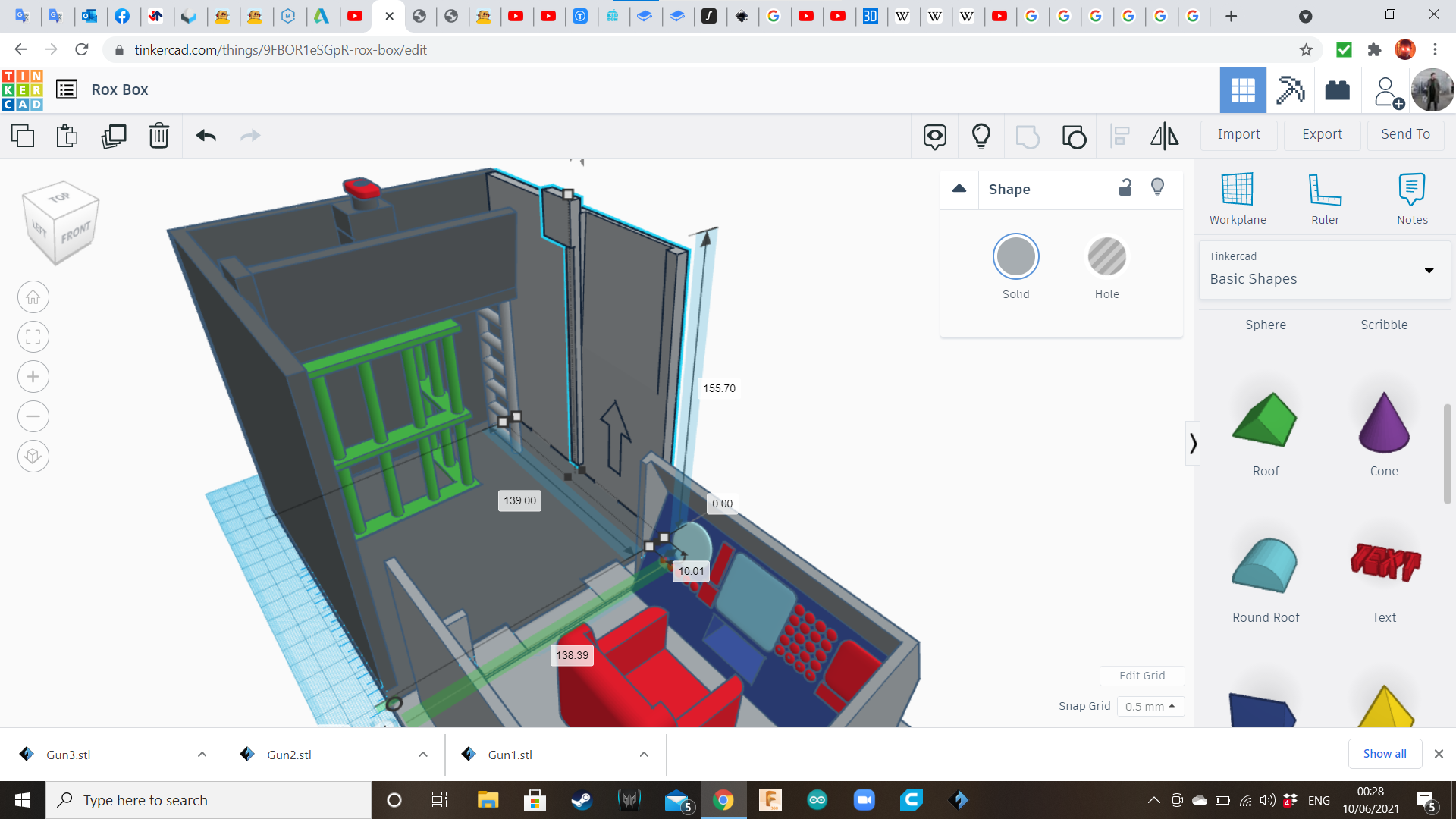The width and height of the screenshot is (1456, 819).
Task: Collapse the Shape panel arrow
Action: (x=959, y=189)
